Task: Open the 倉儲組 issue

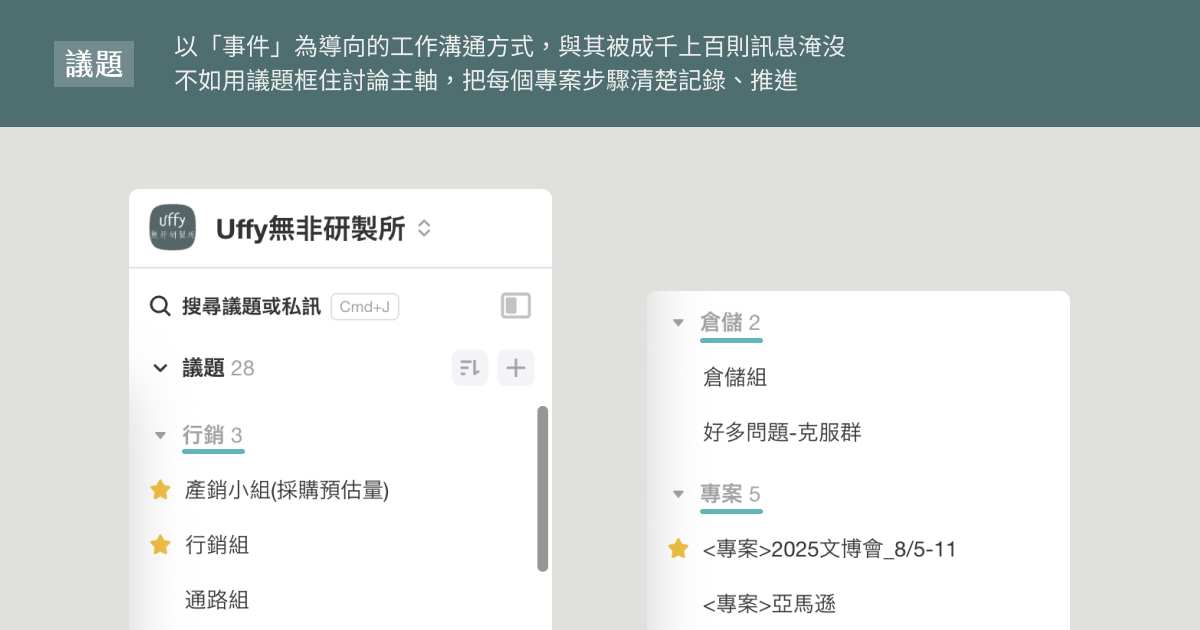Action: 735,377
